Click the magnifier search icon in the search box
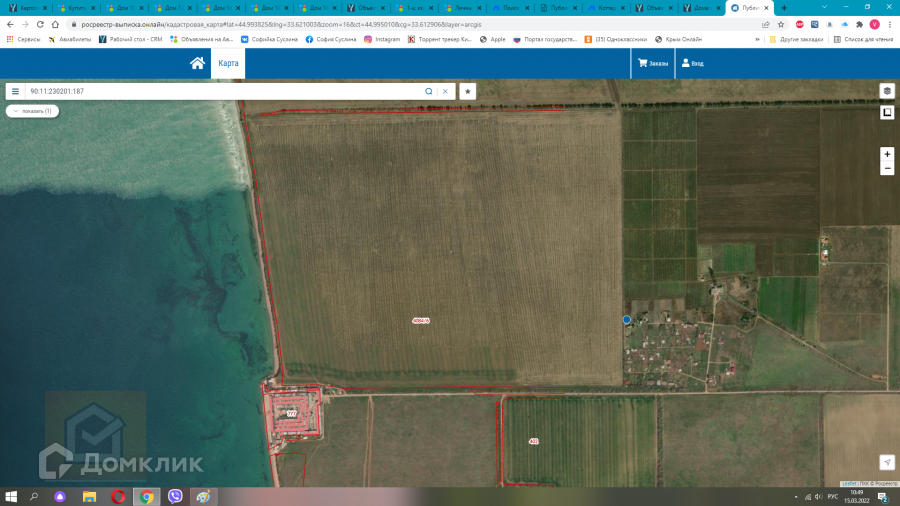 pyautogui.click(x=429, y=91)
